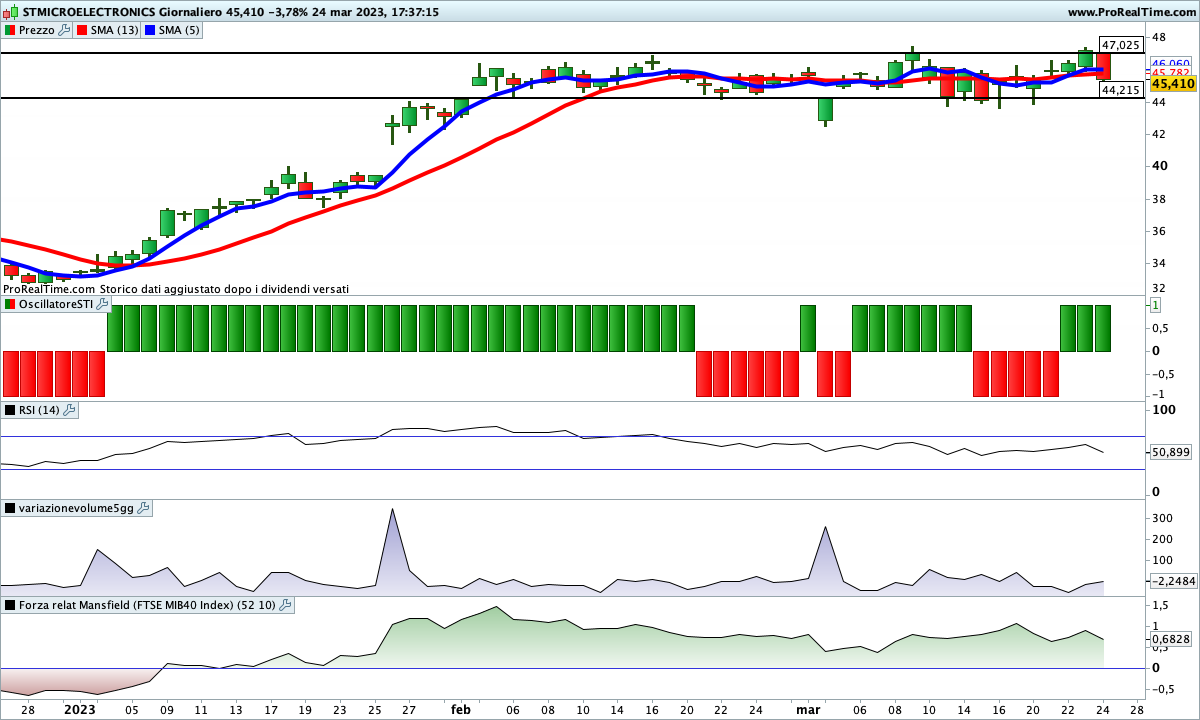The width and height of the screenshot is (1200, 720).
Task: Open Forza relat Mansfield settings wrench icon
Action: click(285, 605)
